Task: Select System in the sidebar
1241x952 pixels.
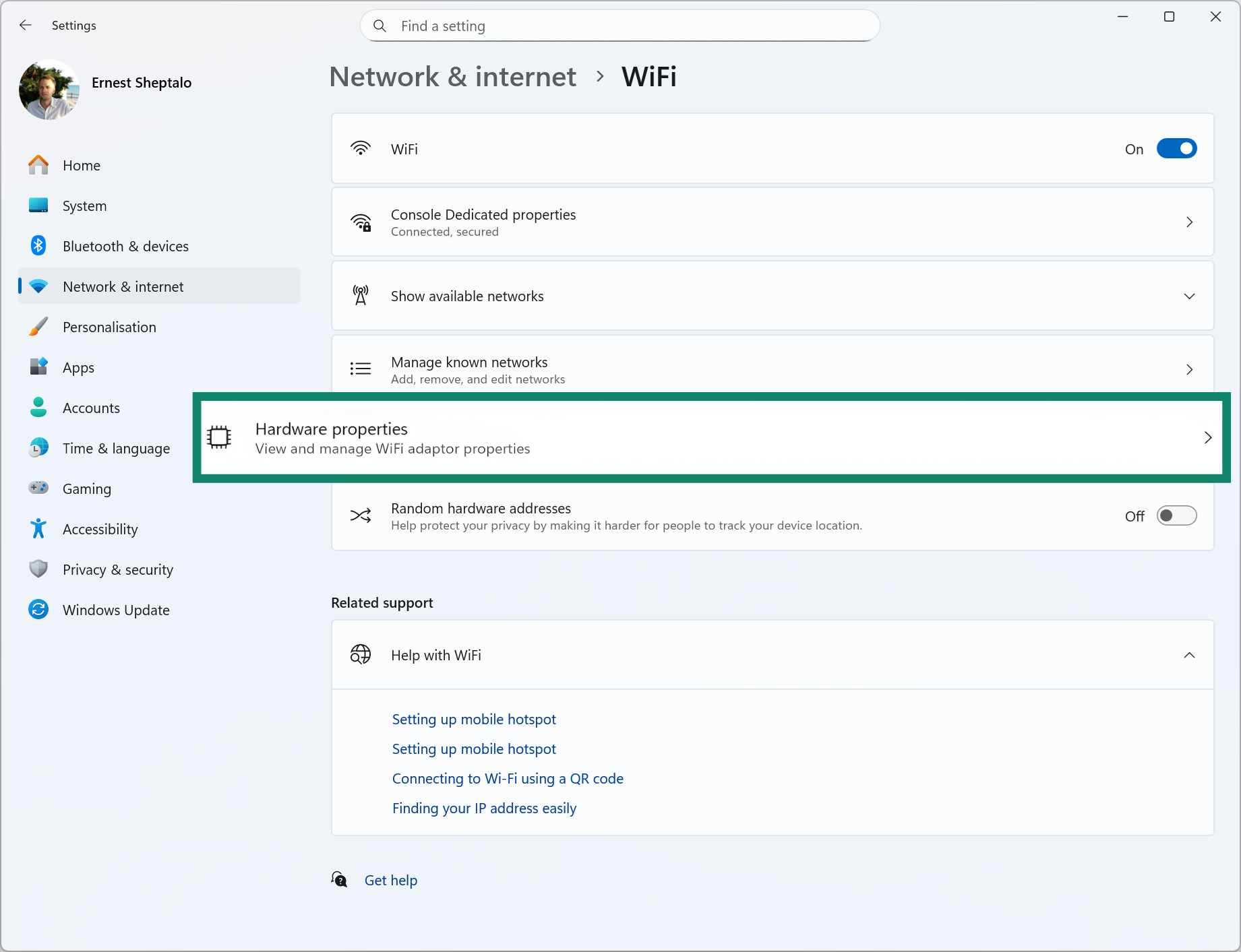Action: point(84,205)
